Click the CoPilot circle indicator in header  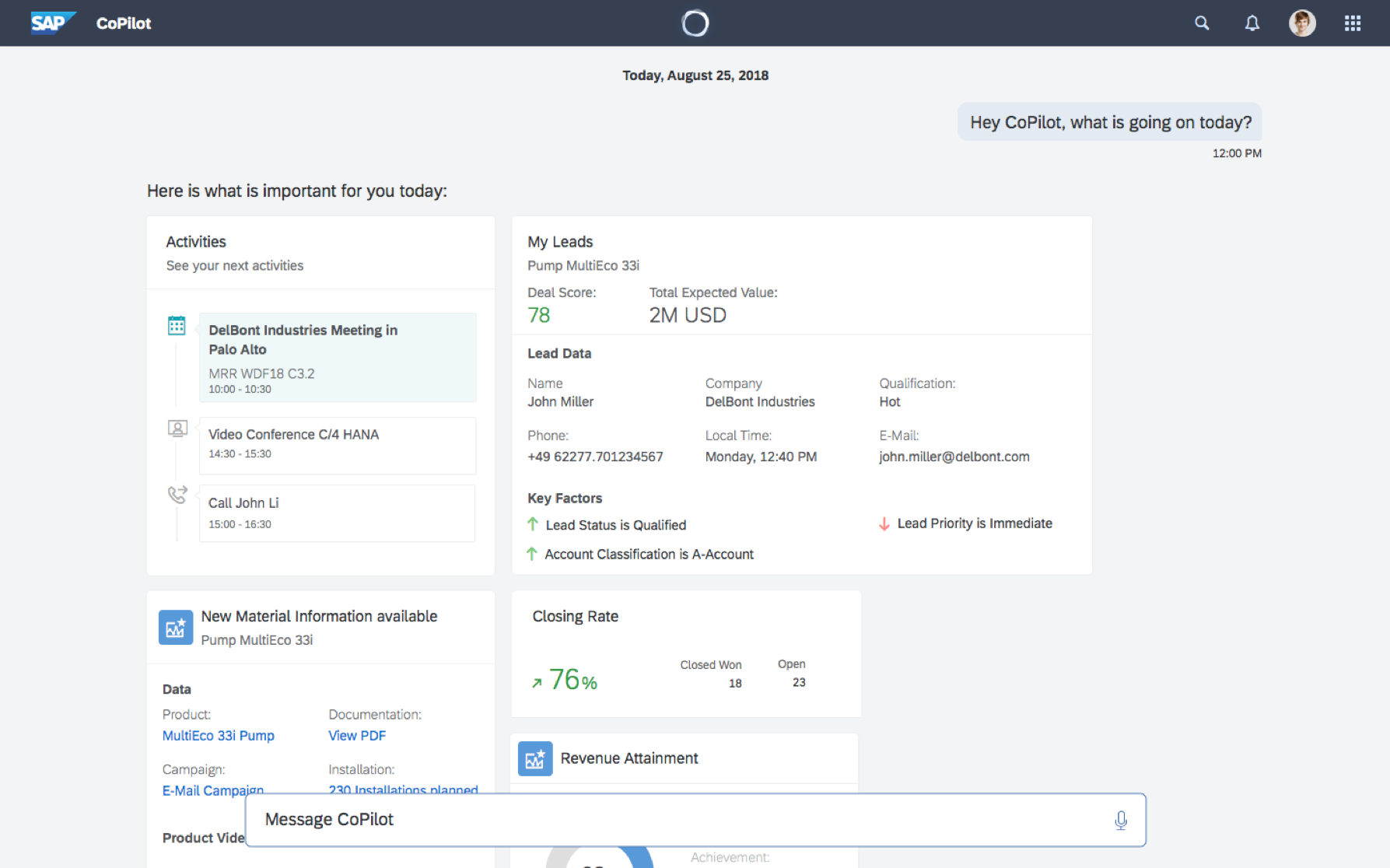(695, 23)
